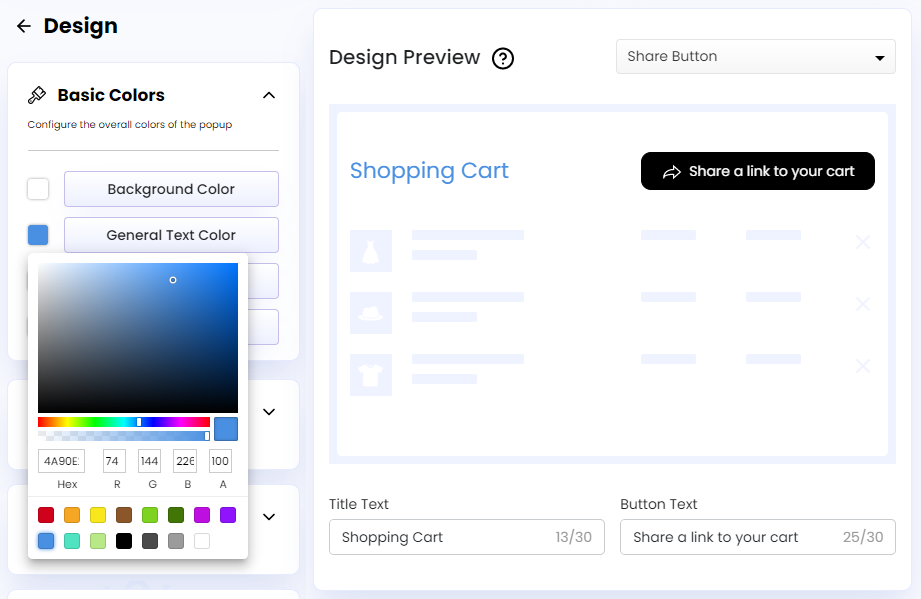Viewport: 921px width, 599px height.
Task: Expand the second collapsed section on the left
Action: click(268, 517)
